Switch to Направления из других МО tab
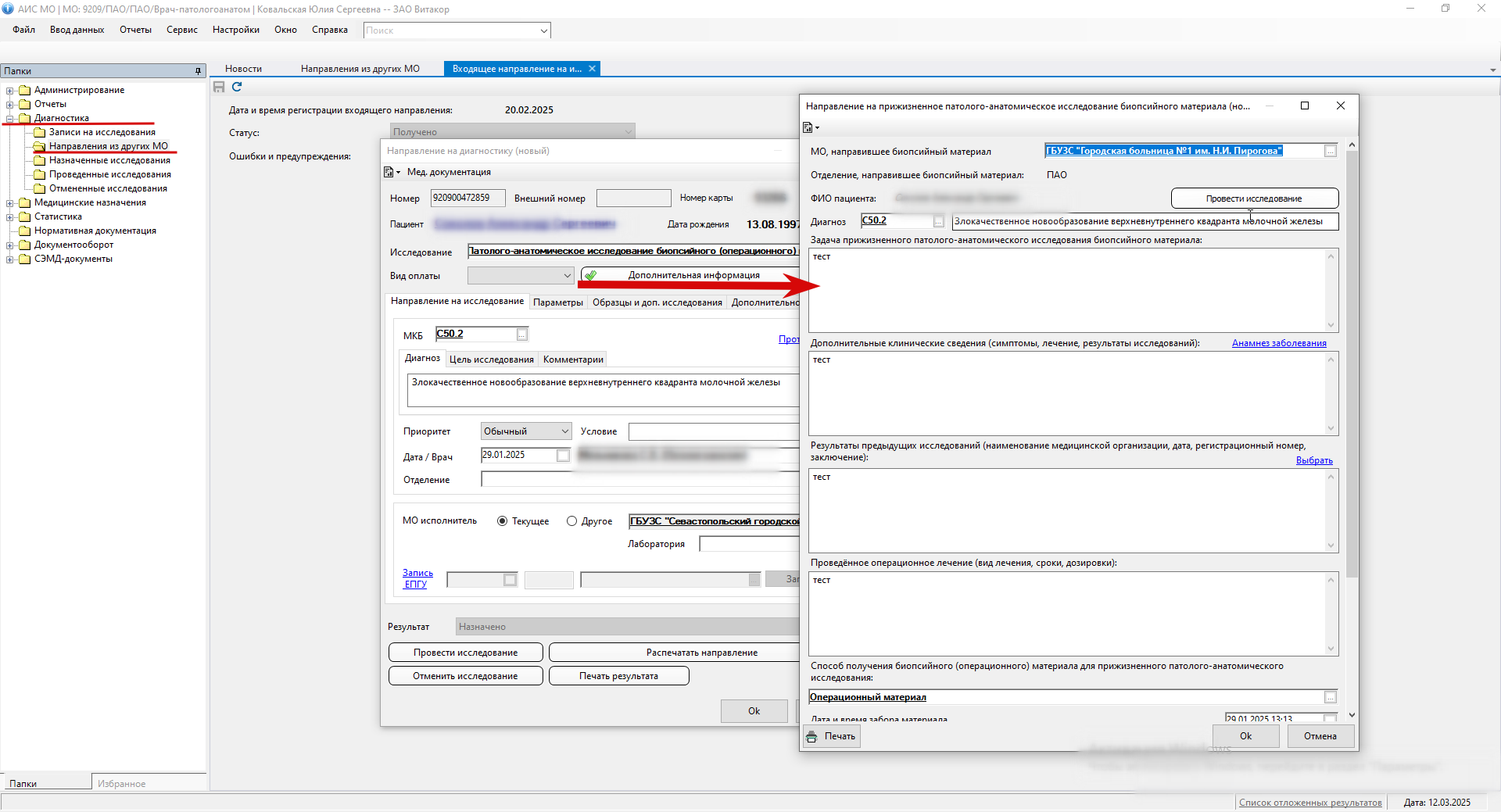The width and height of the screenshot is (1501, 812). tap(360, 69)
